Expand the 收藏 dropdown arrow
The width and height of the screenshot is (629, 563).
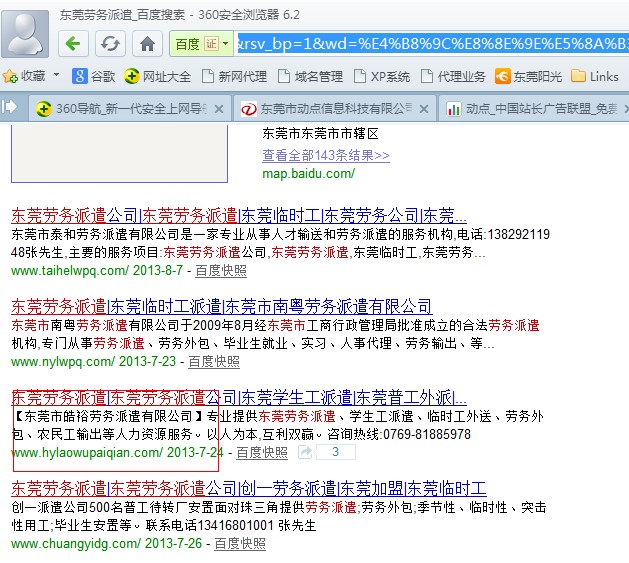pyautogui.click(x=56, y=75)
